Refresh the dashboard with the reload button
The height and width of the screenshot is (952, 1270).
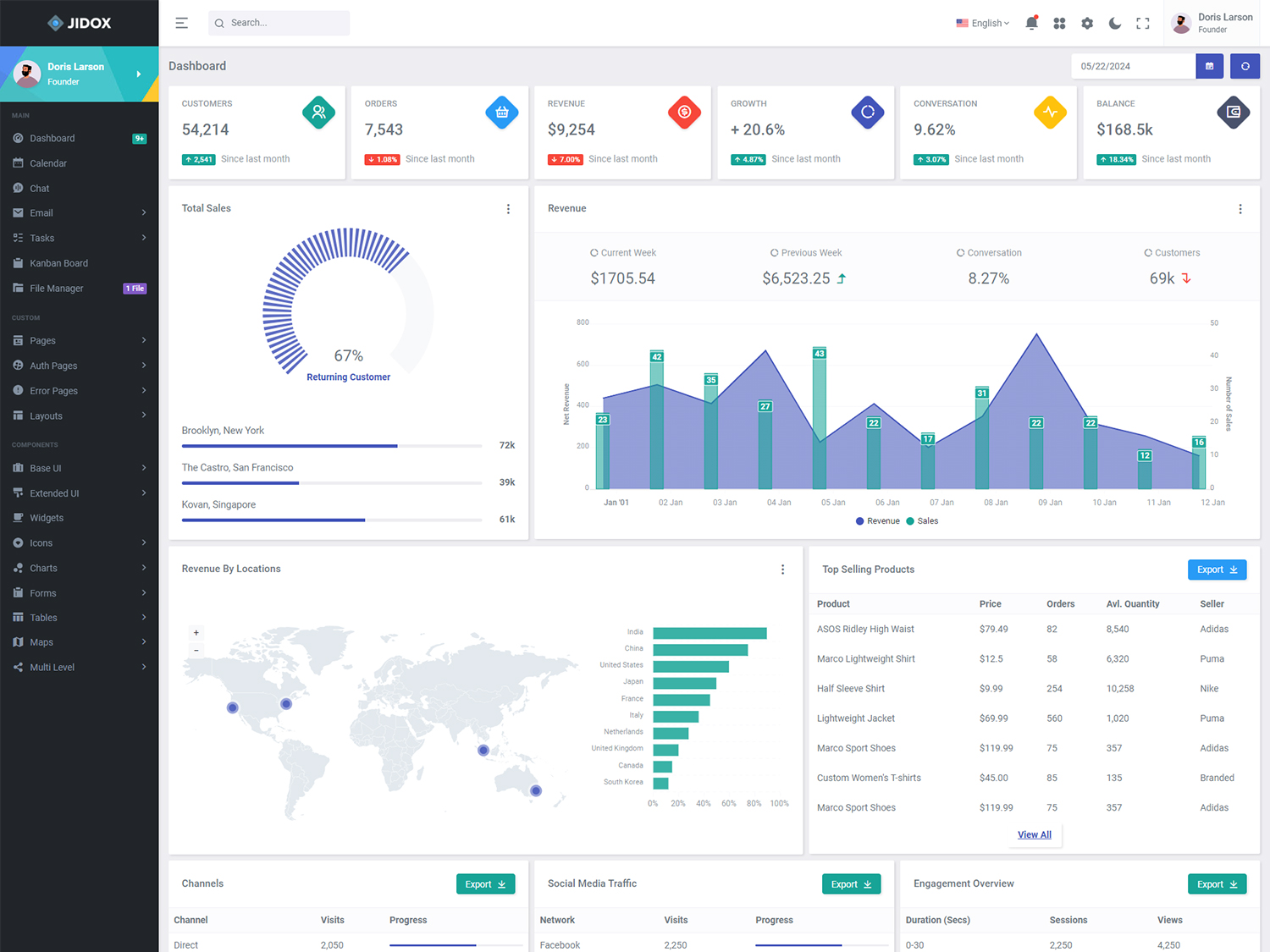coord(1245,65)
